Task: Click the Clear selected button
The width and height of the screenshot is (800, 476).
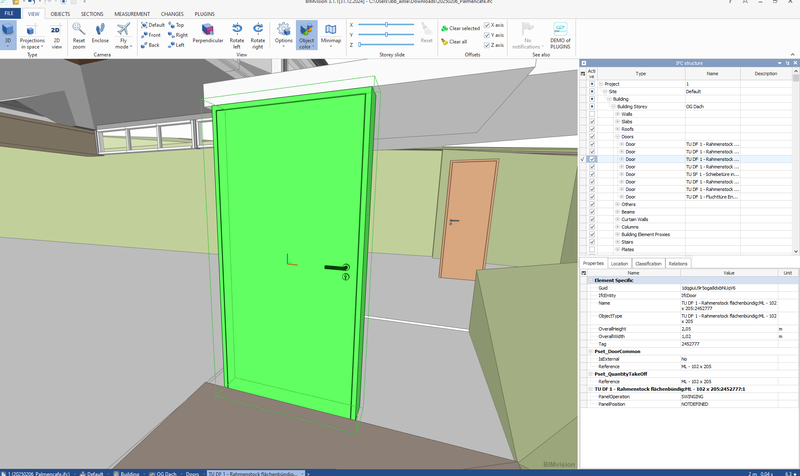Action: pyautogui.click(x=463, y=28)
